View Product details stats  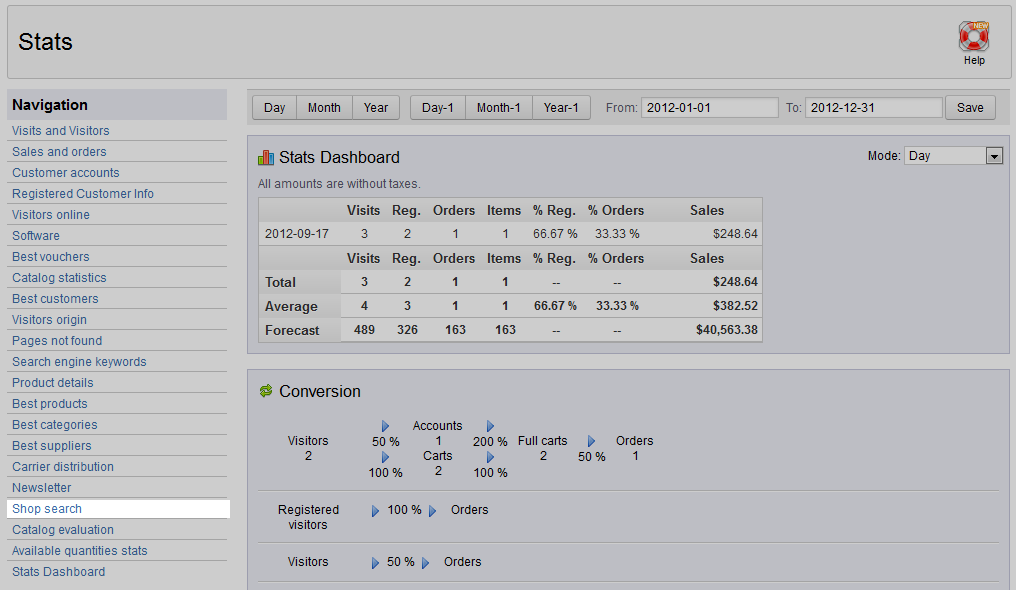[x=52, y=383]
